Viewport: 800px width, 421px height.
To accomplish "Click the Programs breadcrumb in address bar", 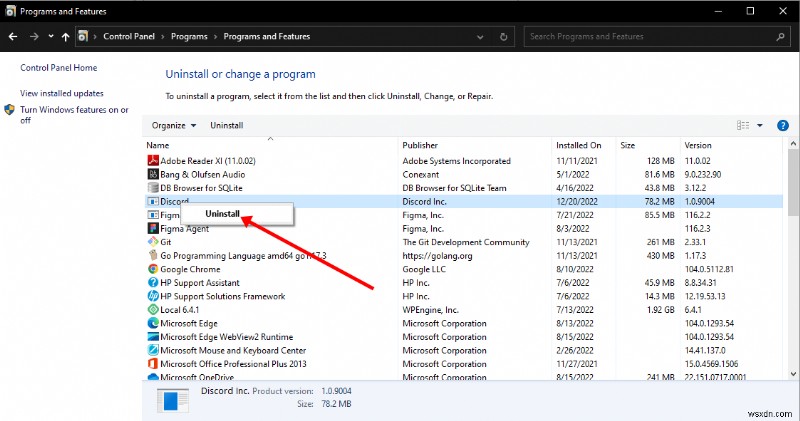I will (187, 37).
